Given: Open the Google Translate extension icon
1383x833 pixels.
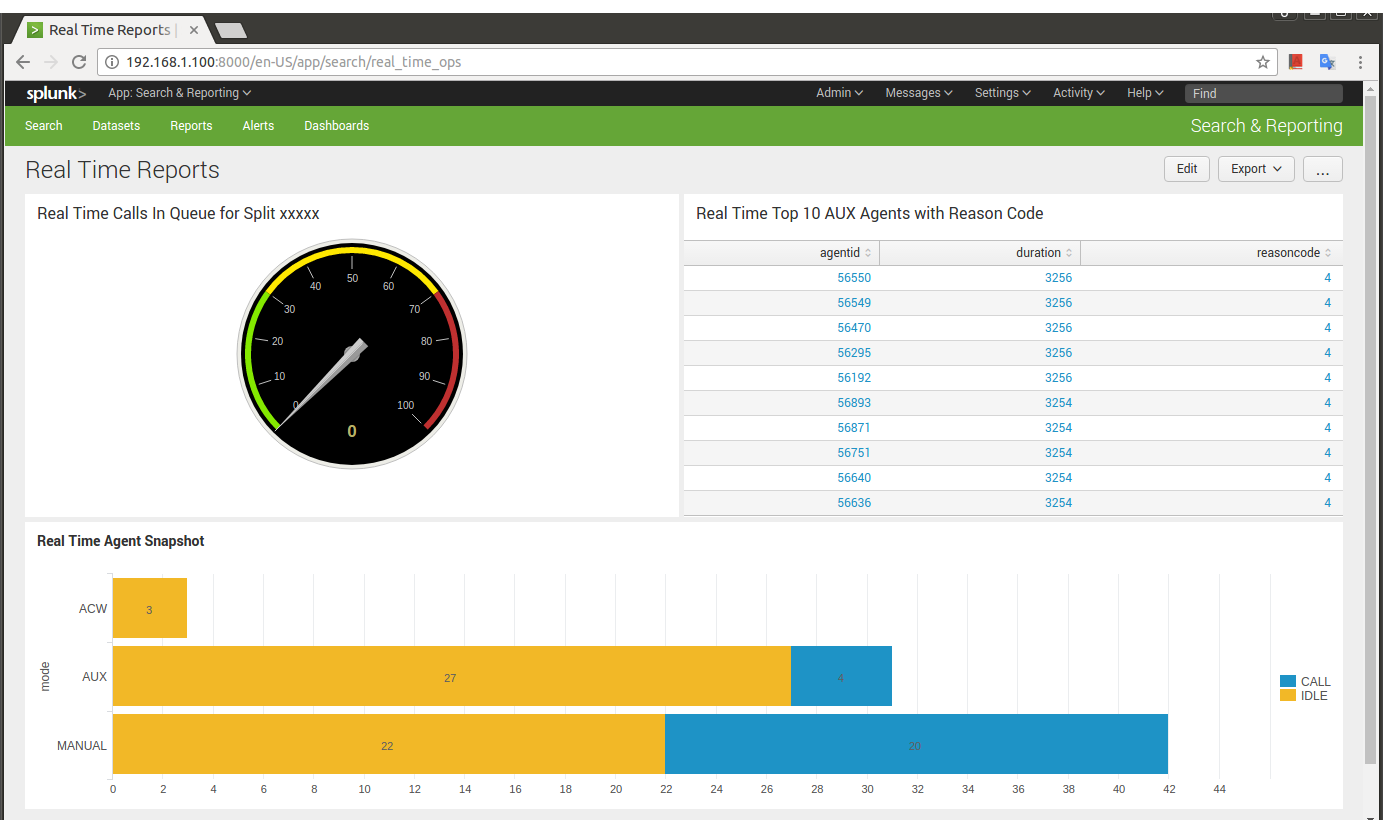Looking at the screenshot, I should [1327, 62].
